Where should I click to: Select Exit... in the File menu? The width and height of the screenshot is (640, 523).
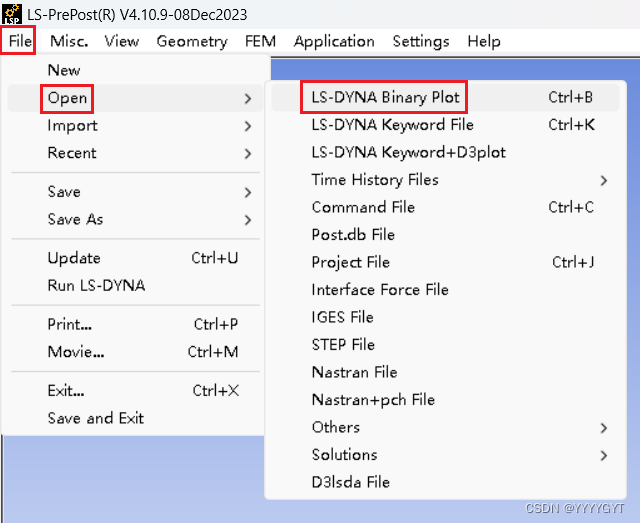pos(135,391)
